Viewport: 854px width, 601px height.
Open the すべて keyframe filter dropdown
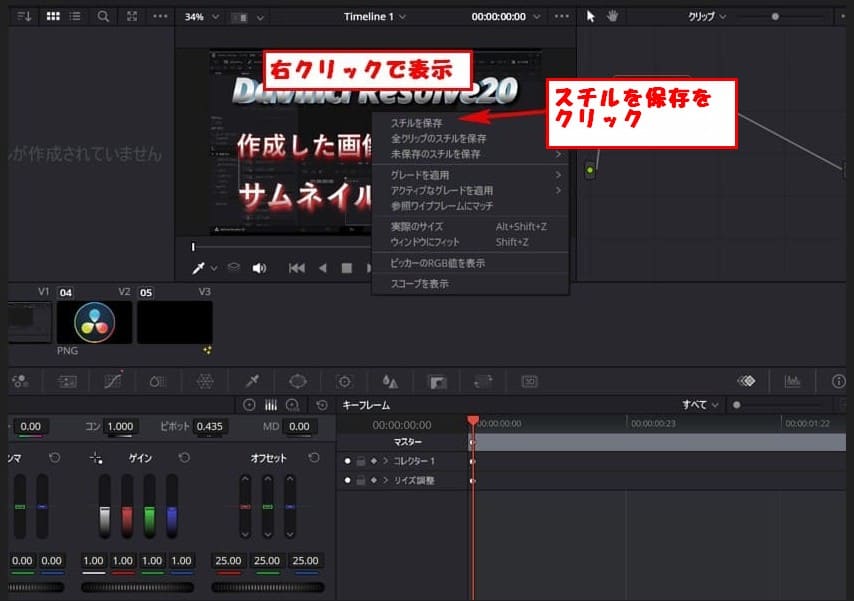click(x=700, y=405)
